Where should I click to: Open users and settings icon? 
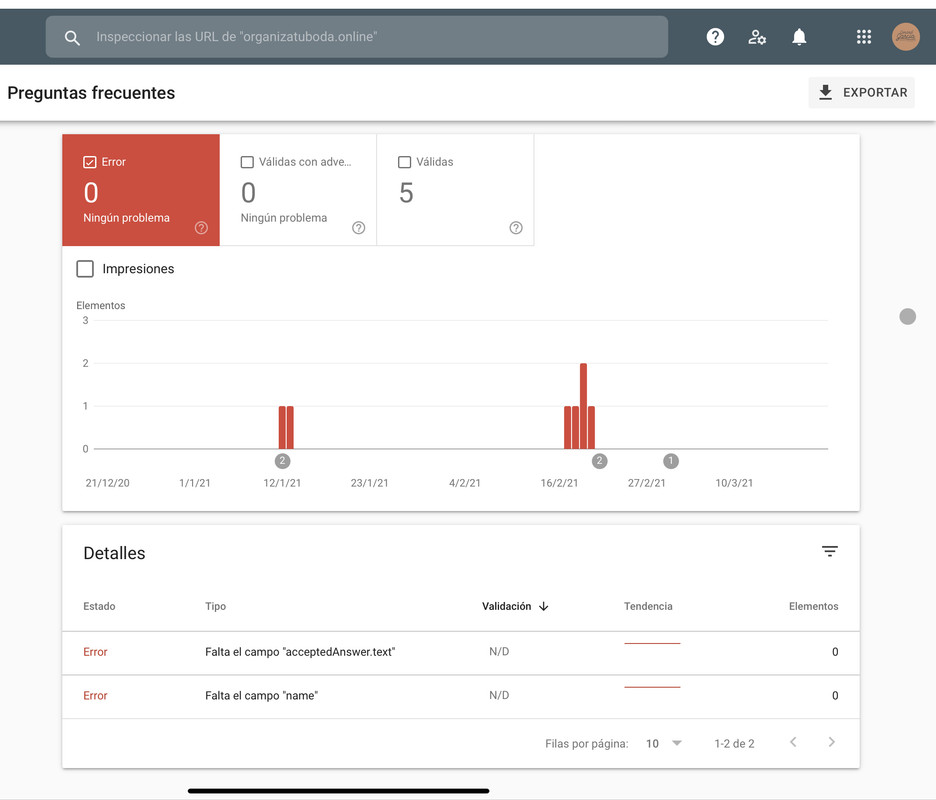757,37
